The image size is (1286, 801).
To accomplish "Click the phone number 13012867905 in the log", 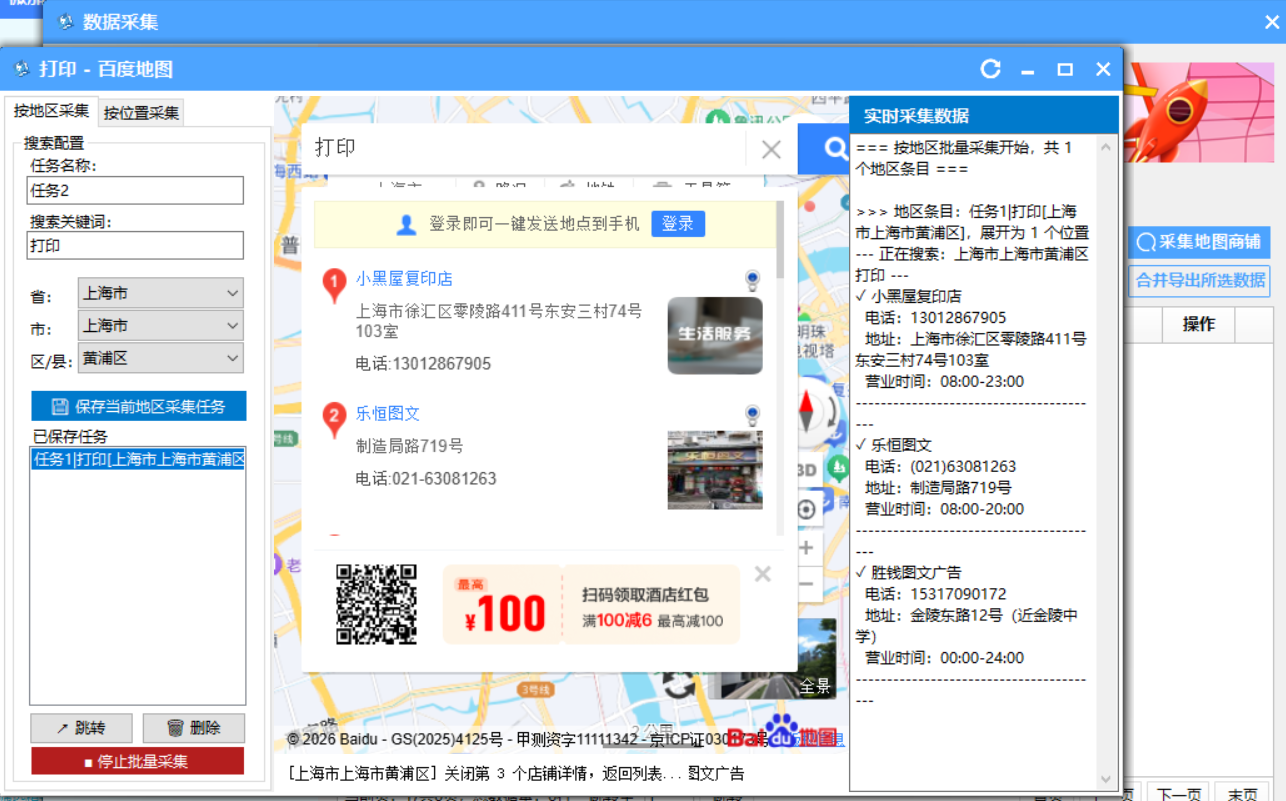I will tap(958, 318).
